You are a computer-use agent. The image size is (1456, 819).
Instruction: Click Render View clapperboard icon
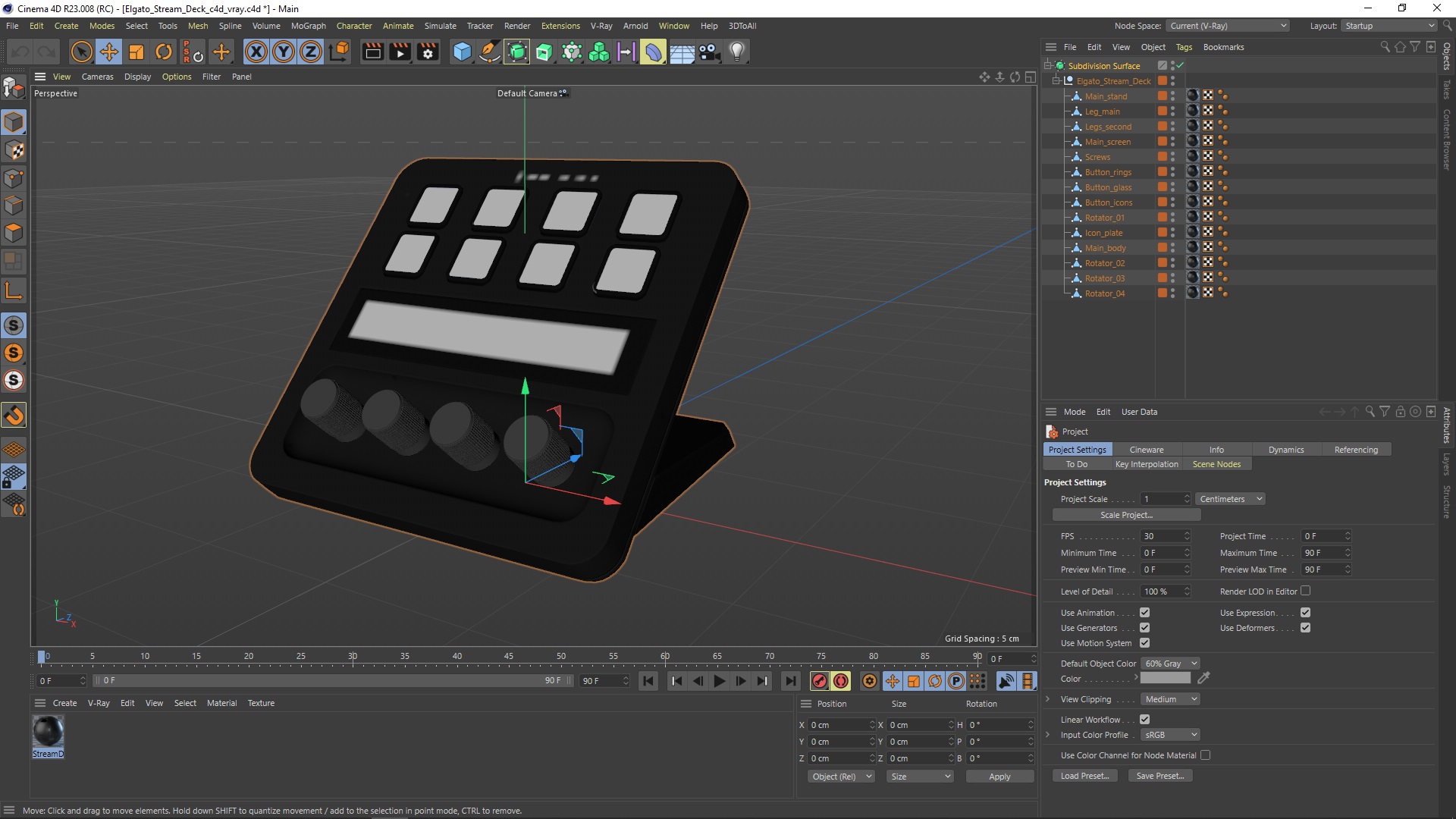point(373,52)
